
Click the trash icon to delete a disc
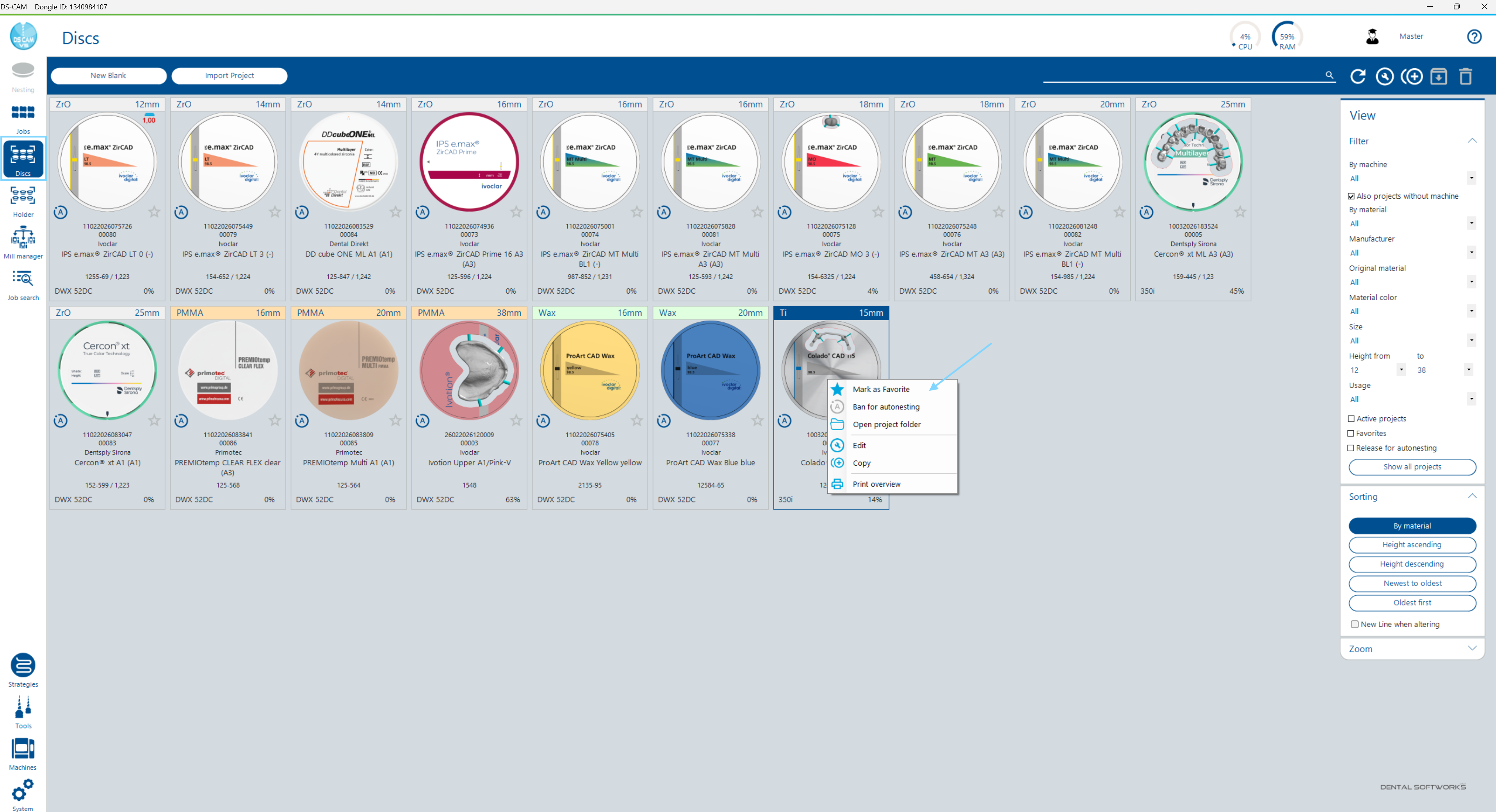[1466, 76]
